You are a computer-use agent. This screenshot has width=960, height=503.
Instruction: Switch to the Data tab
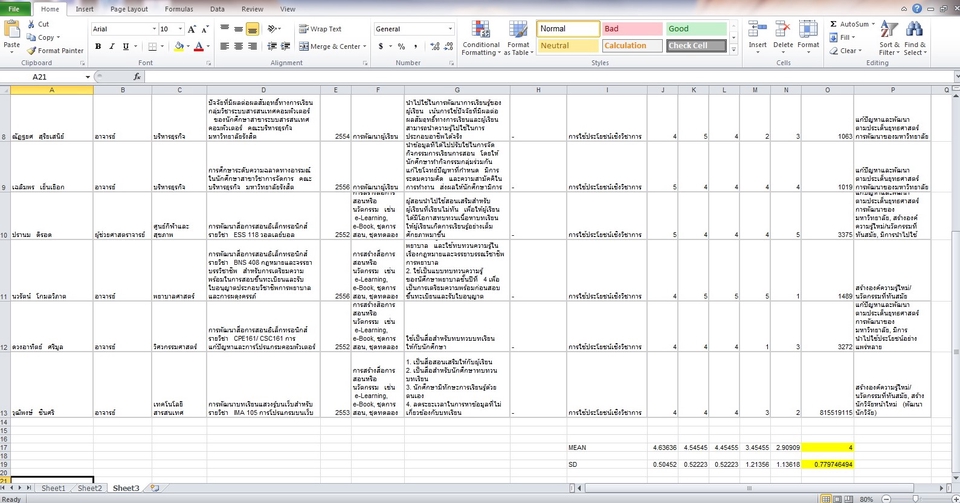[217, 9]
